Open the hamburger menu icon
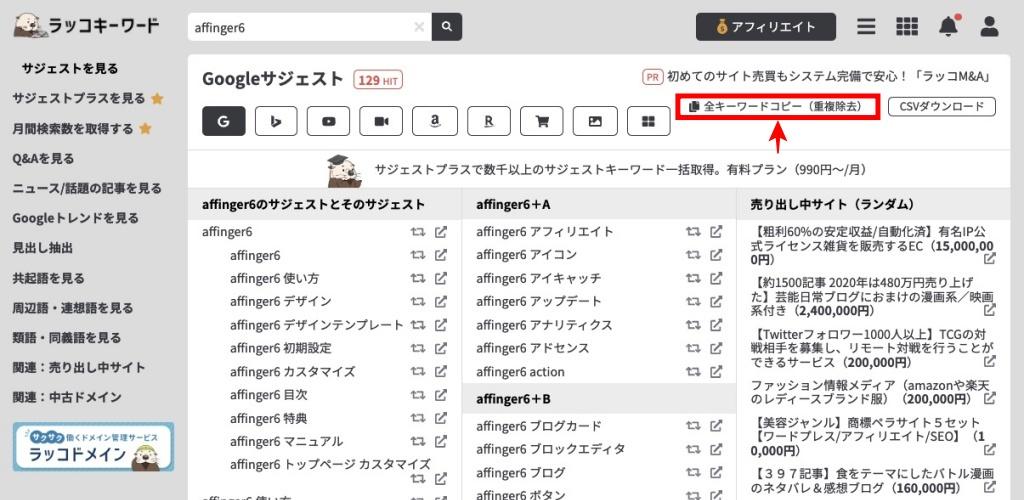 867,27
